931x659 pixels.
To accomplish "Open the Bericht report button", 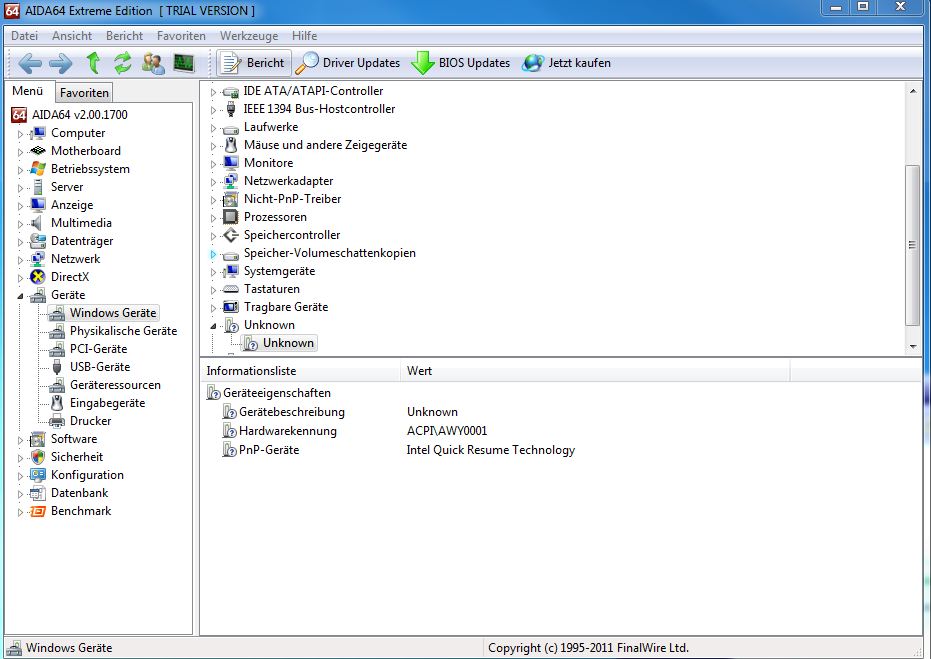I will pyautogui.click(x=254, y=63).
